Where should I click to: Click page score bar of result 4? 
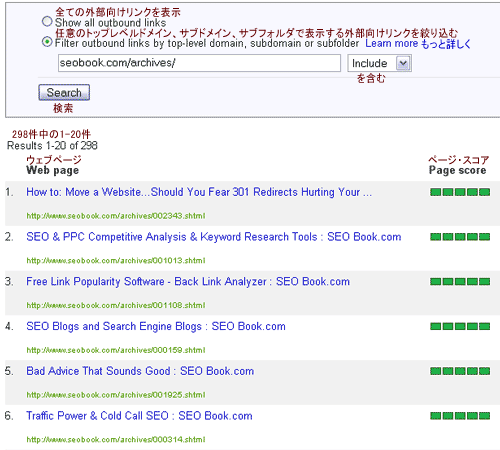click(460, 326)
